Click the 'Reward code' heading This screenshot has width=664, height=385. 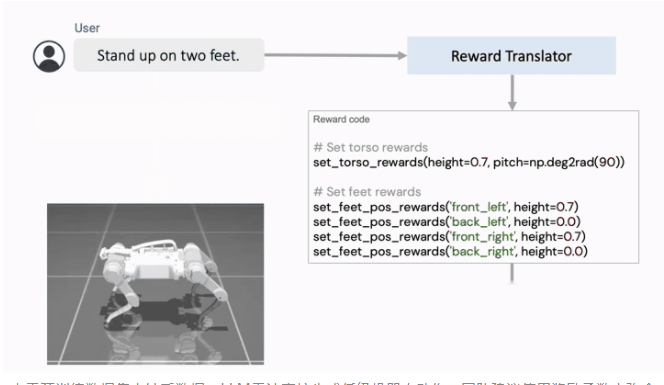[x=341, y=119]
